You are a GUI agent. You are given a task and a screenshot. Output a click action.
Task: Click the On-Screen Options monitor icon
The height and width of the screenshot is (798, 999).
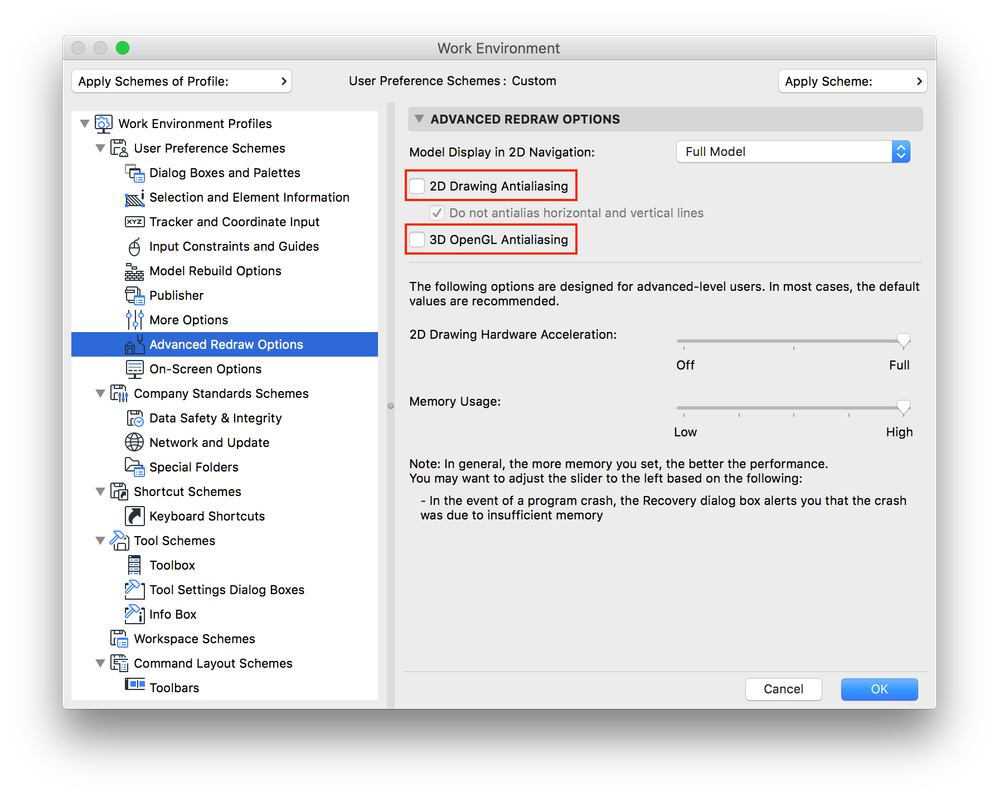click(134, 369)
